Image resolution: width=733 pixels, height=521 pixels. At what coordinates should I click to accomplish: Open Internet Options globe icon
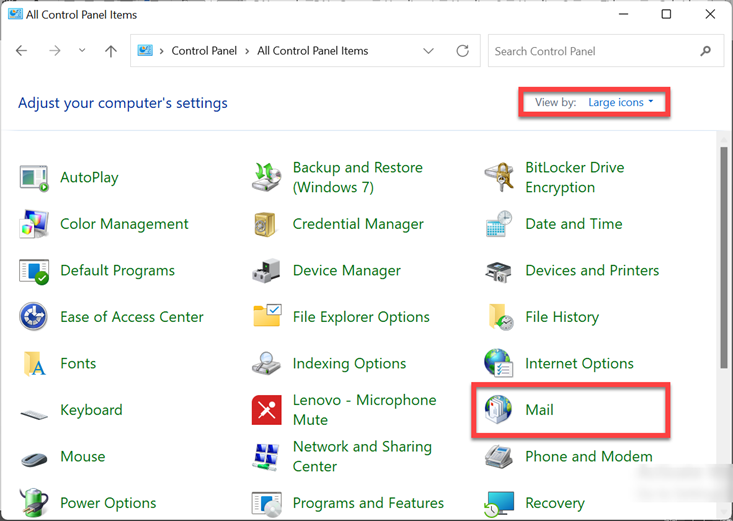tap(499, 364)
